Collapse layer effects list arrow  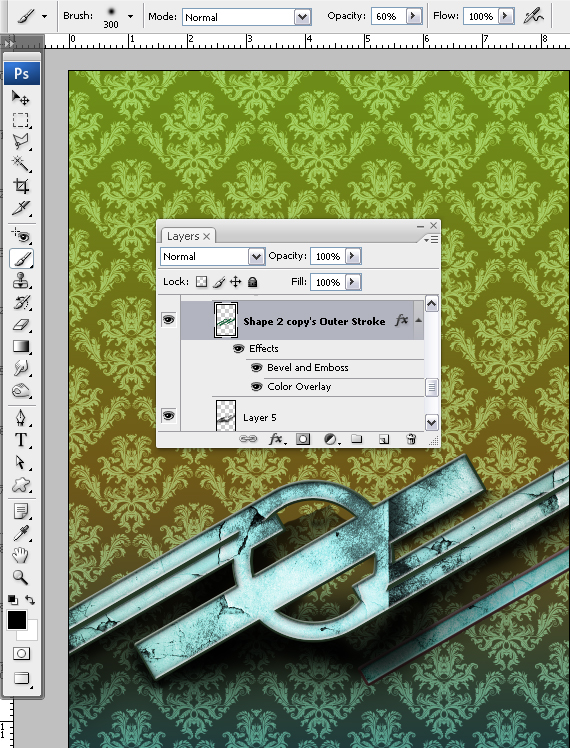point(418,320)
